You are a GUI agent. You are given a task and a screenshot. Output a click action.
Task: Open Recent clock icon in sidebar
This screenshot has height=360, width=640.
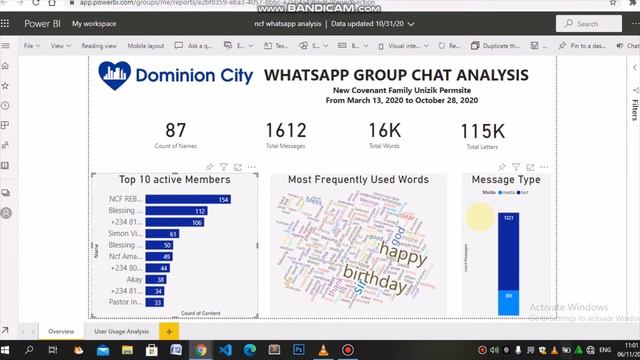[x=5, y=105]
